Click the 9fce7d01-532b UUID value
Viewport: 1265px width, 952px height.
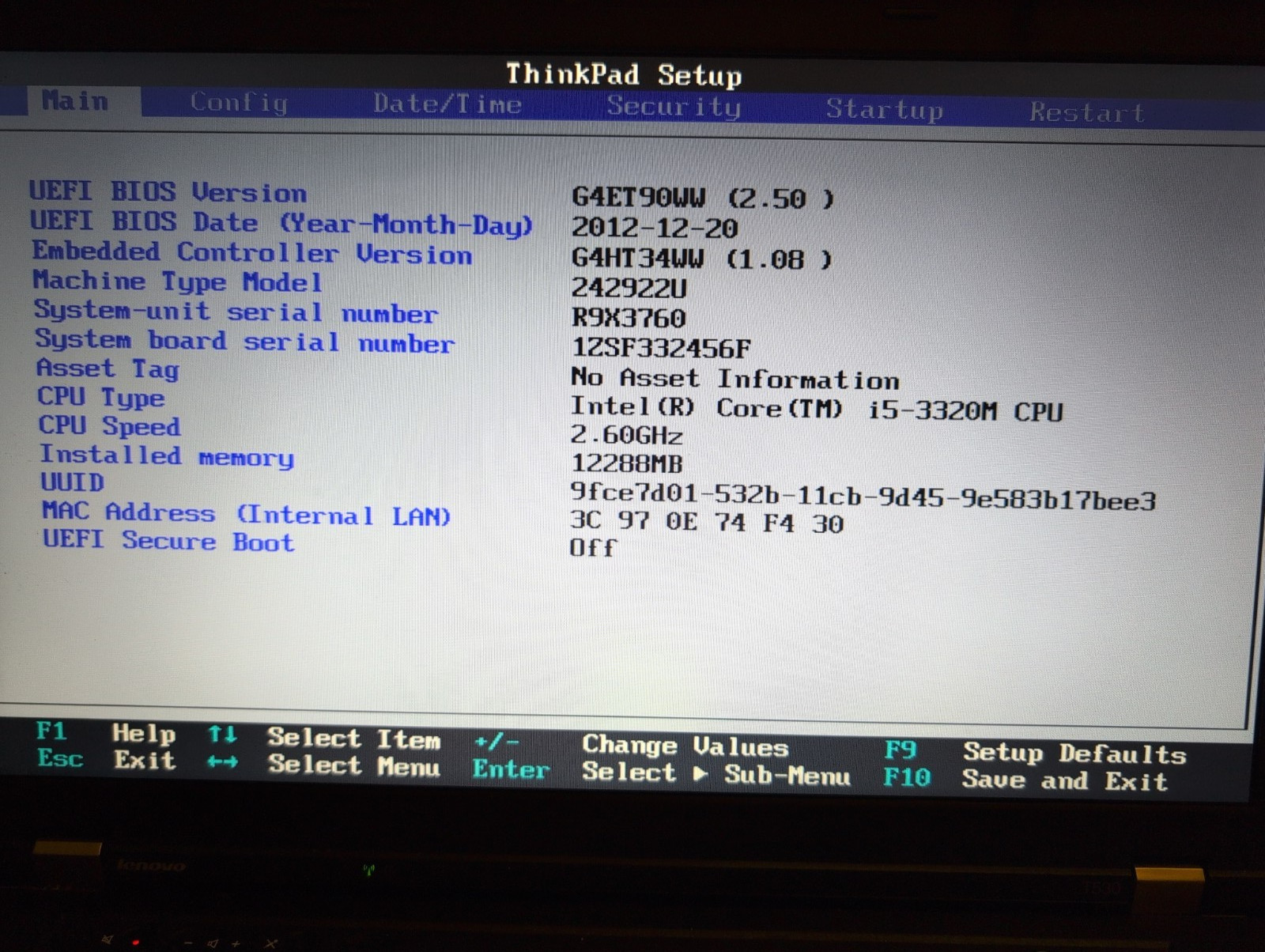tap(863, 497)
